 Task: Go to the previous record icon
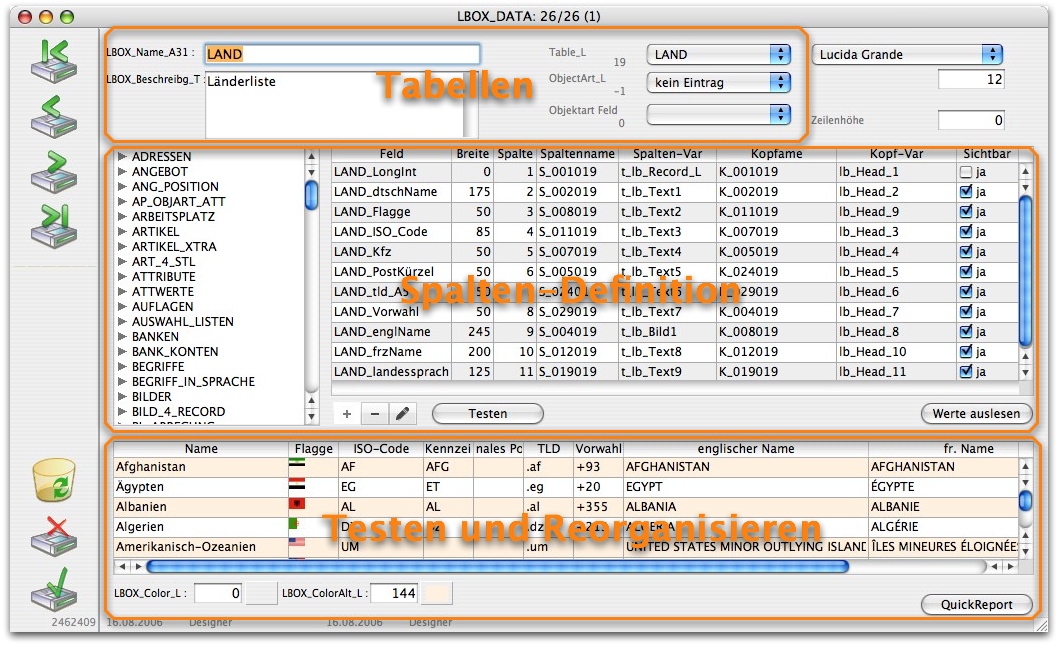54,116
